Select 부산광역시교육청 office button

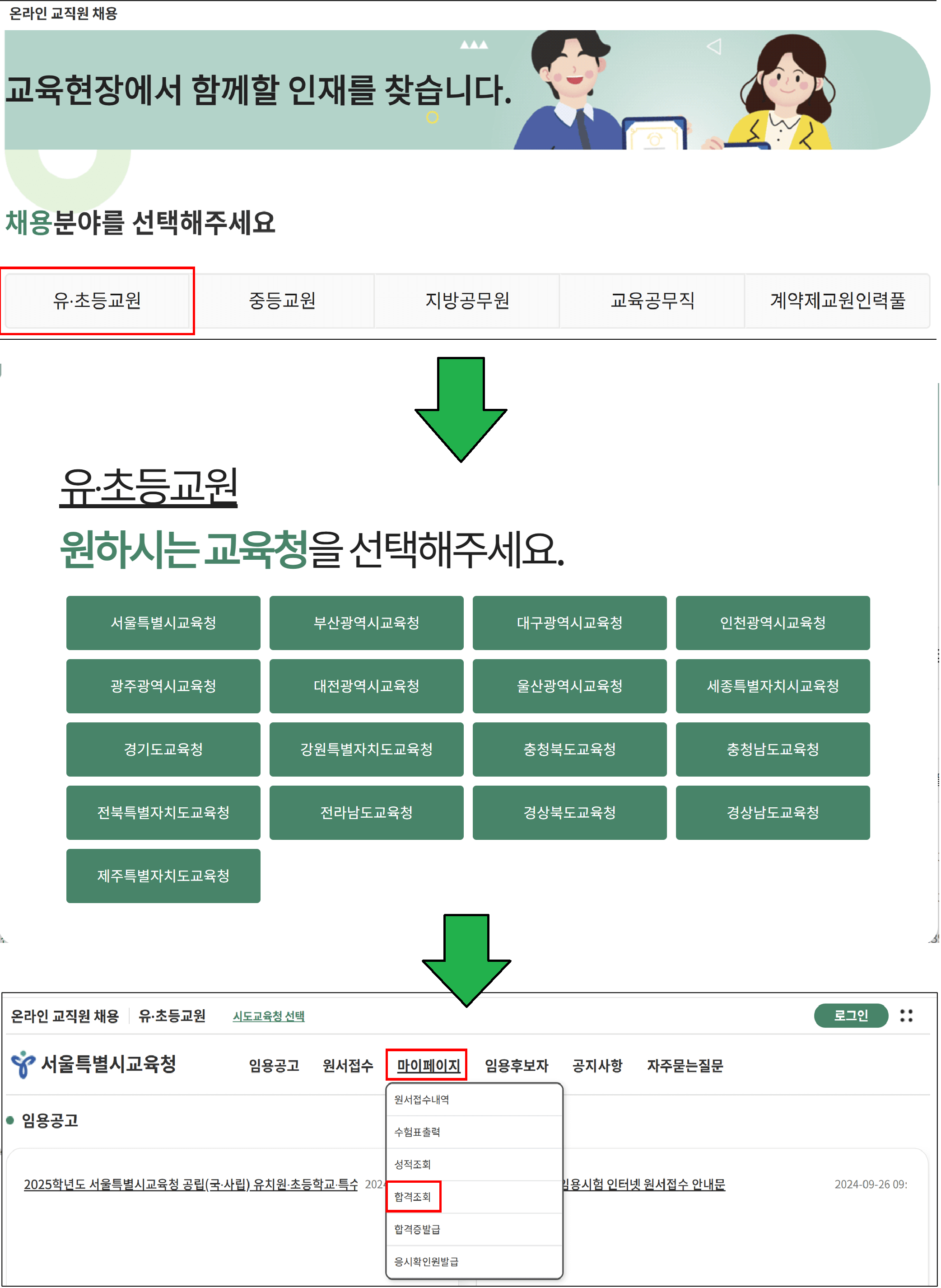(x=367, y=623)
